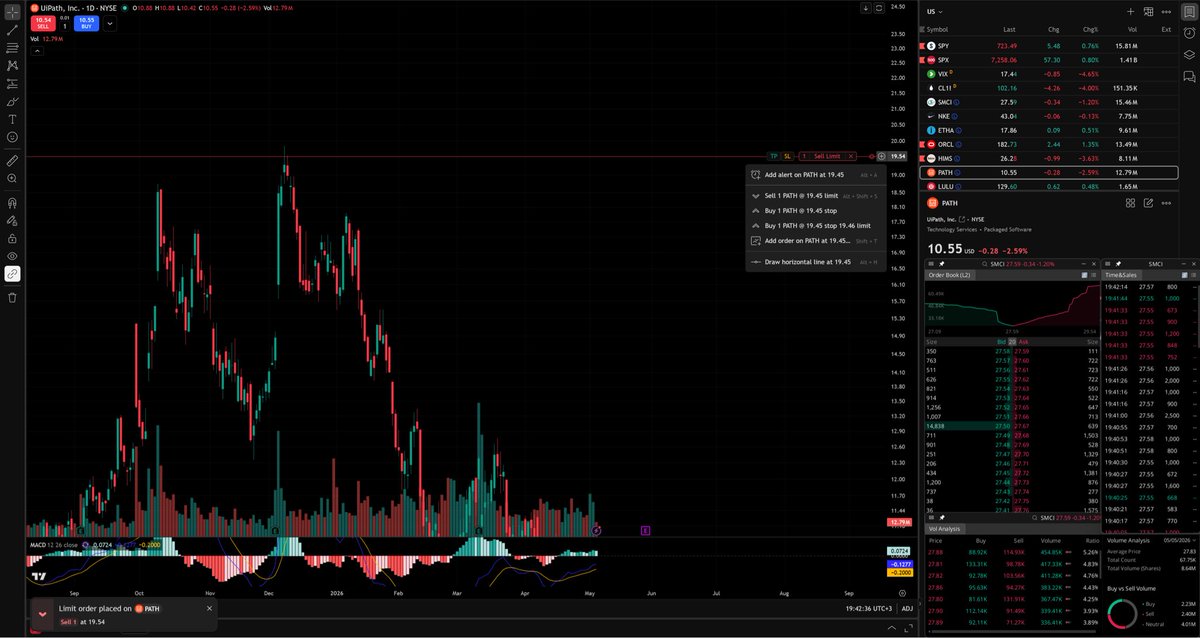Viewport: 1200px width, 638px height.
Task: Click the trash remove drawings icon
Action: pos(12,297)
